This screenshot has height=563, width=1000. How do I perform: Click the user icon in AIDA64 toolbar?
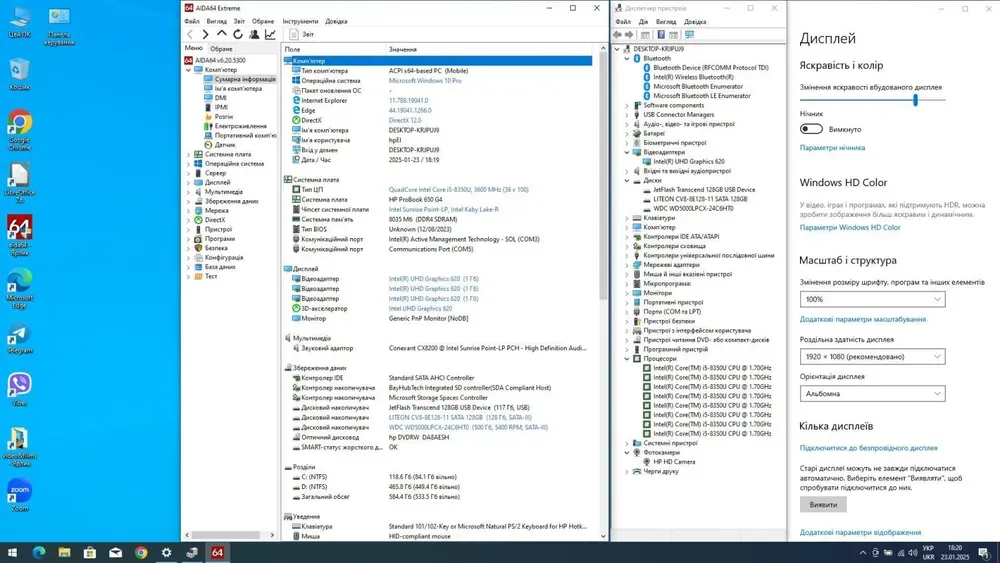(x=254, y=34)
